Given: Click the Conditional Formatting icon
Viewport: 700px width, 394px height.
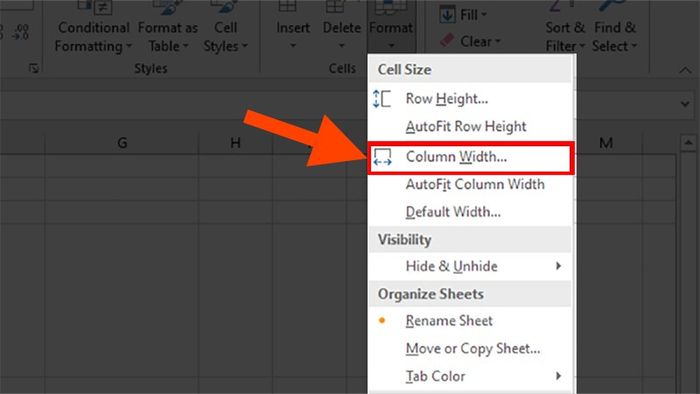Looking at the screenshot, I should pyautogui.click(x=94, y=7).
